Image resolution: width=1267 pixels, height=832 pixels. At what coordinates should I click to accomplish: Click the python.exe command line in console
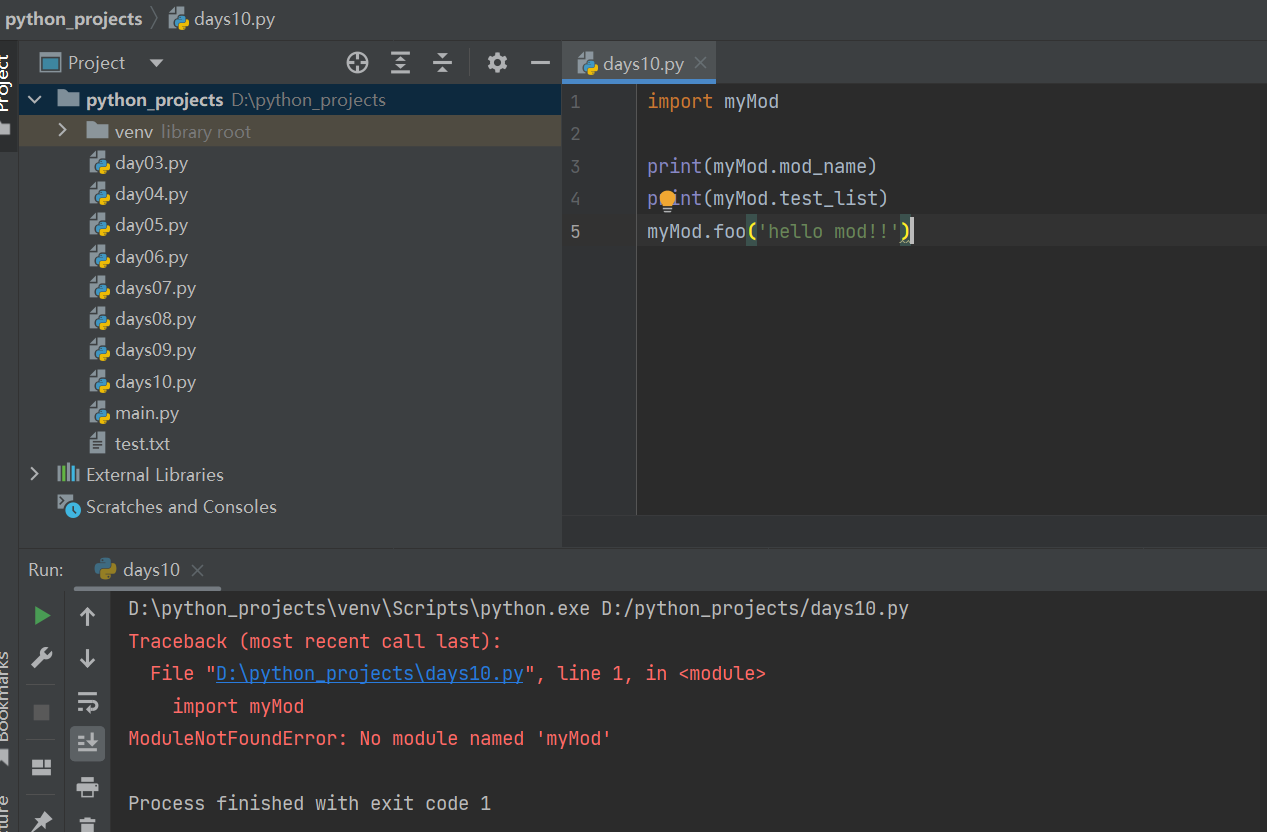click(518, 608)
